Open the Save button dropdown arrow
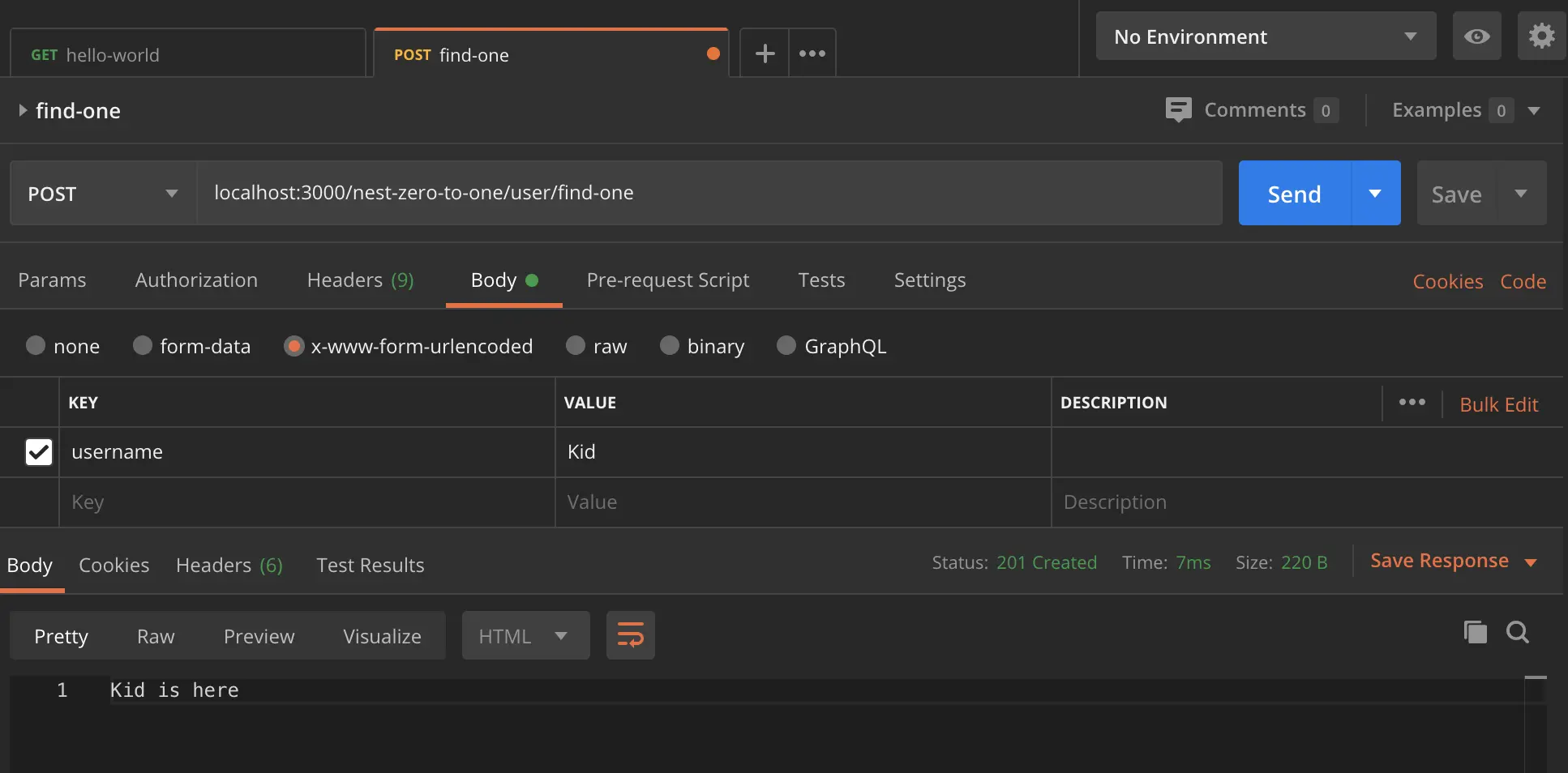The image size is (1568, 773). coord(1521,194)
